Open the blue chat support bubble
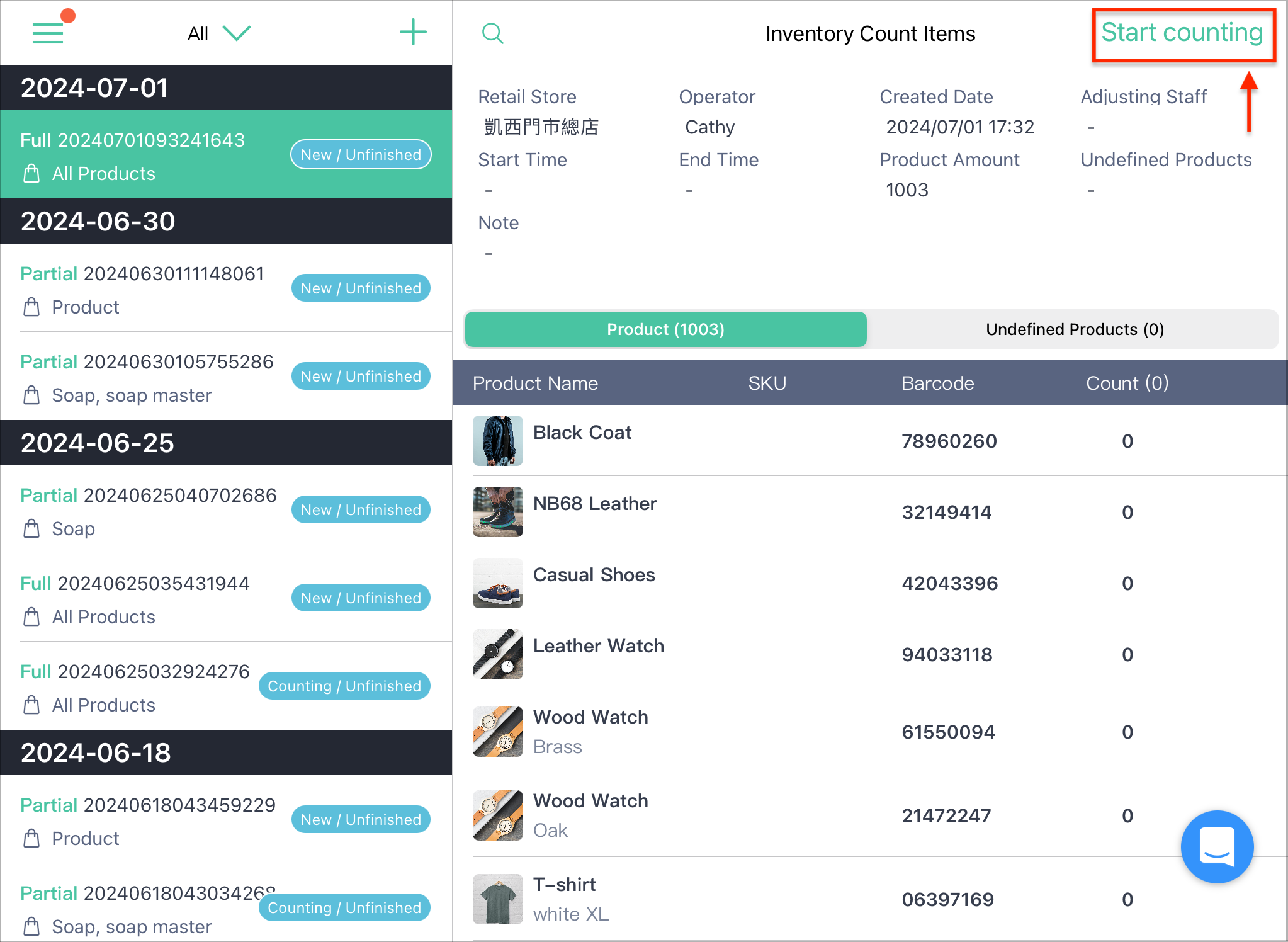1288x942 pixels. (1217, 846)
